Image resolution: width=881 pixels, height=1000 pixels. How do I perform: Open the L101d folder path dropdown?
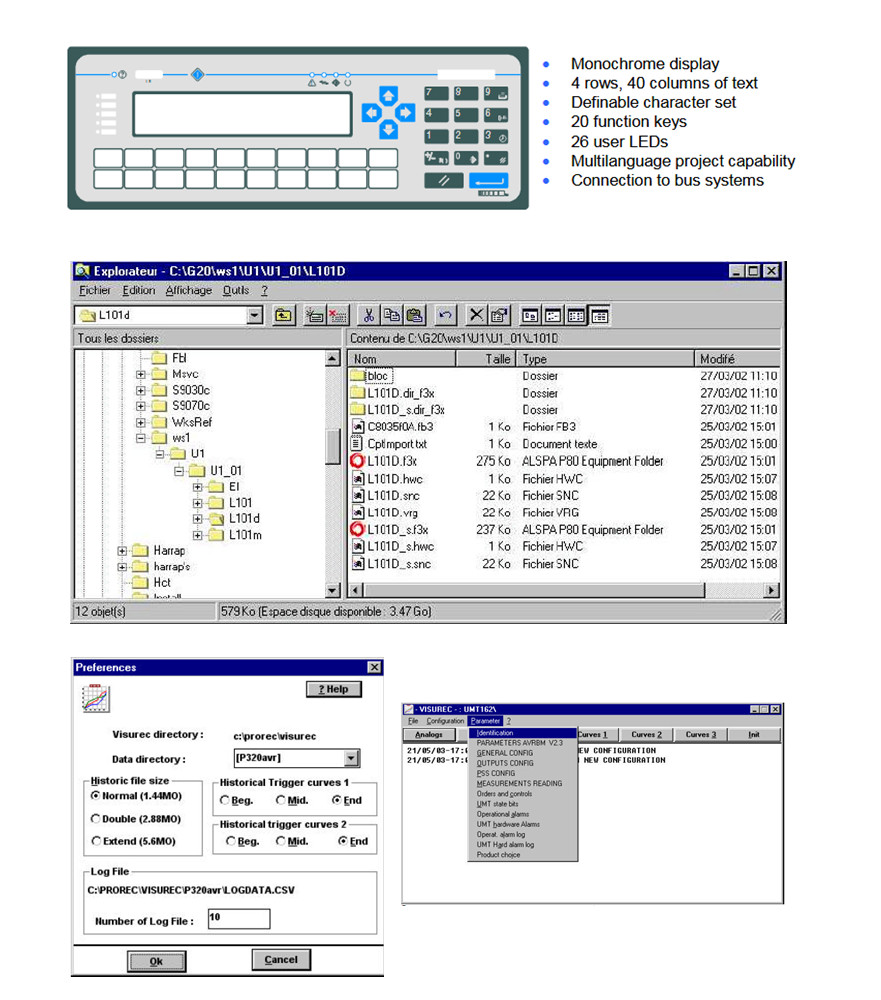tap(255, 316)
